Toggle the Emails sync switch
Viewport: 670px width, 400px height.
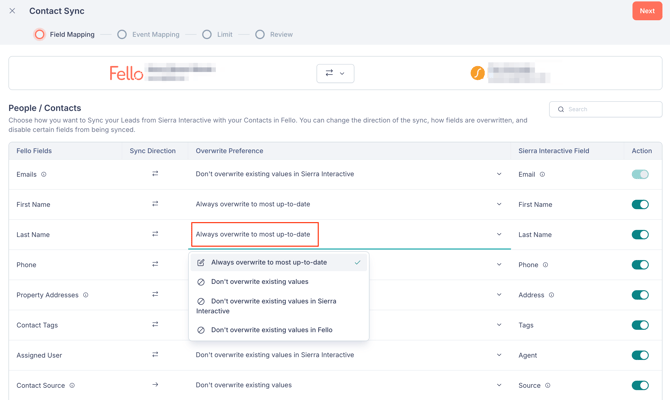pyautogui.click(x=640, y=174)
